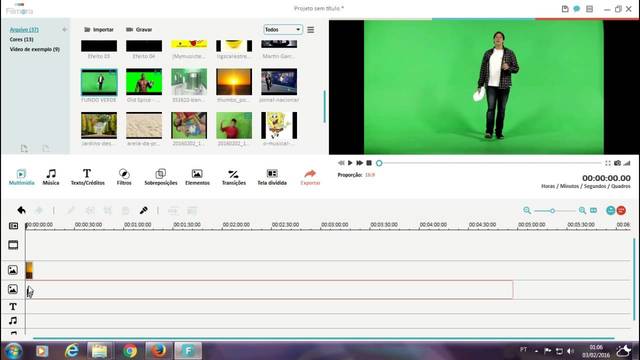Click the Exportar arrow button
The image size is (640, 360).
tap(310, 177)
